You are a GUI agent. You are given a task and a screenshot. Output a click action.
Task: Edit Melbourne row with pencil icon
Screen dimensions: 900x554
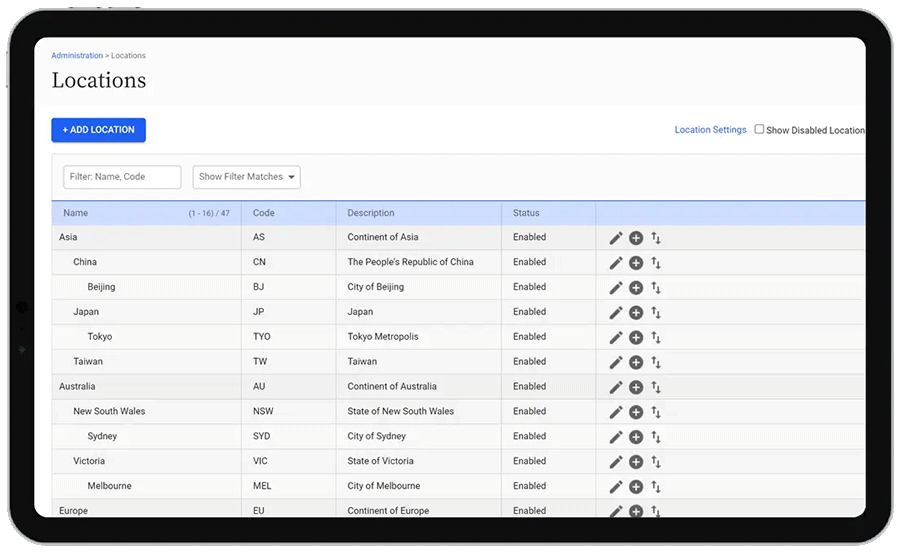pyautogui.click(x=616, y=487)
